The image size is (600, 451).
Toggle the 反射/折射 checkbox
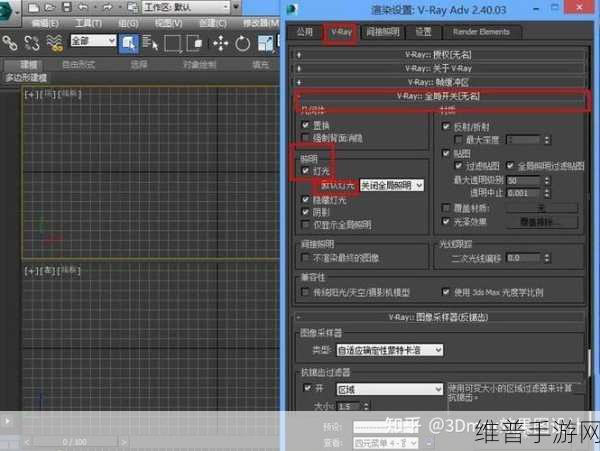pos(446,126)
